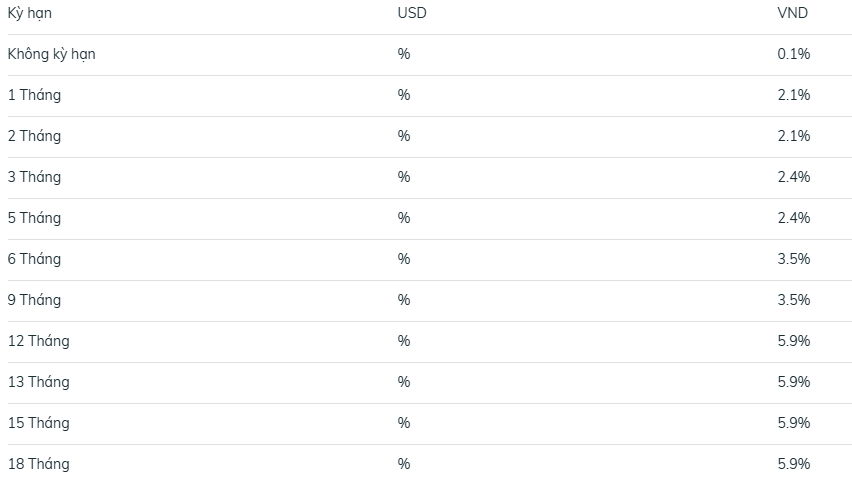
Task: Click the Kỳ hạn column header
Action: [30, 13]
